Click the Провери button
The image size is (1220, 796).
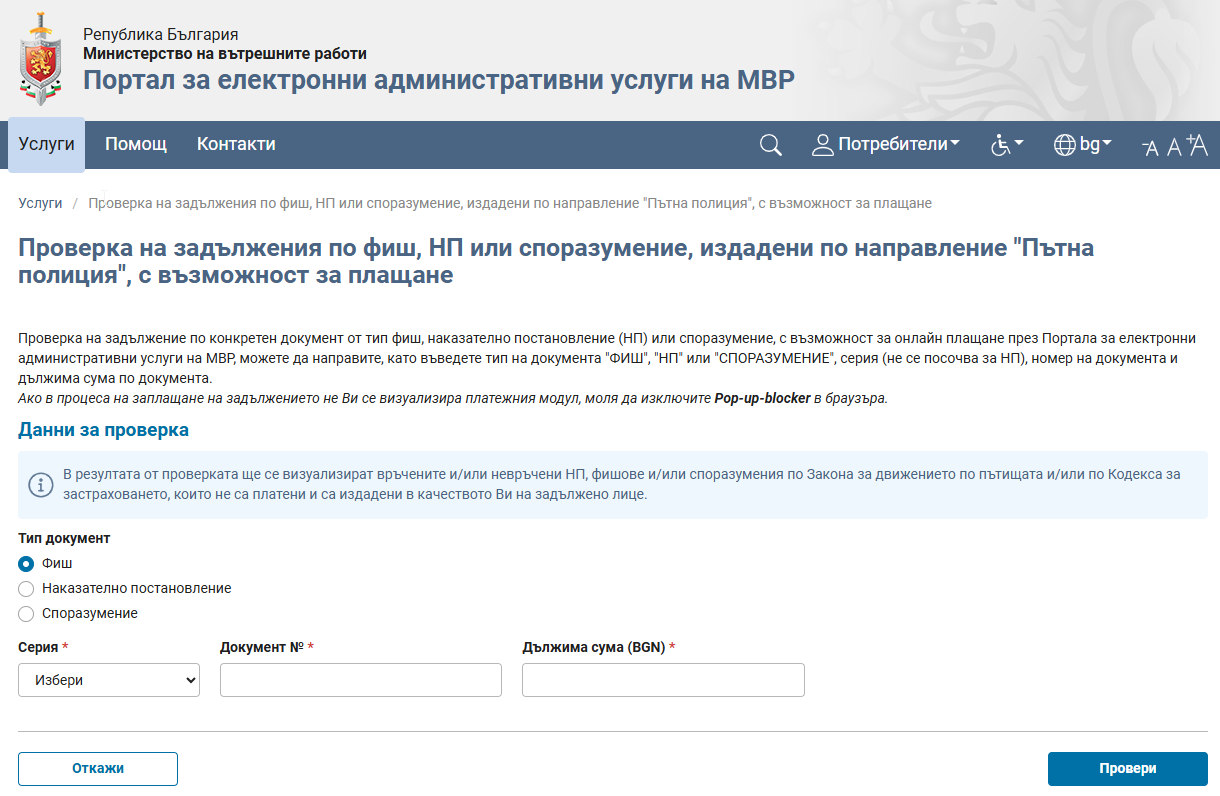click(1128, 769)
